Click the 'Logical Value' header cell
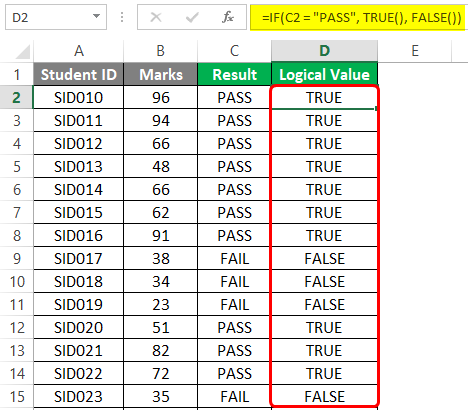Viewport: 468px width, 410px height. [324, 74]
